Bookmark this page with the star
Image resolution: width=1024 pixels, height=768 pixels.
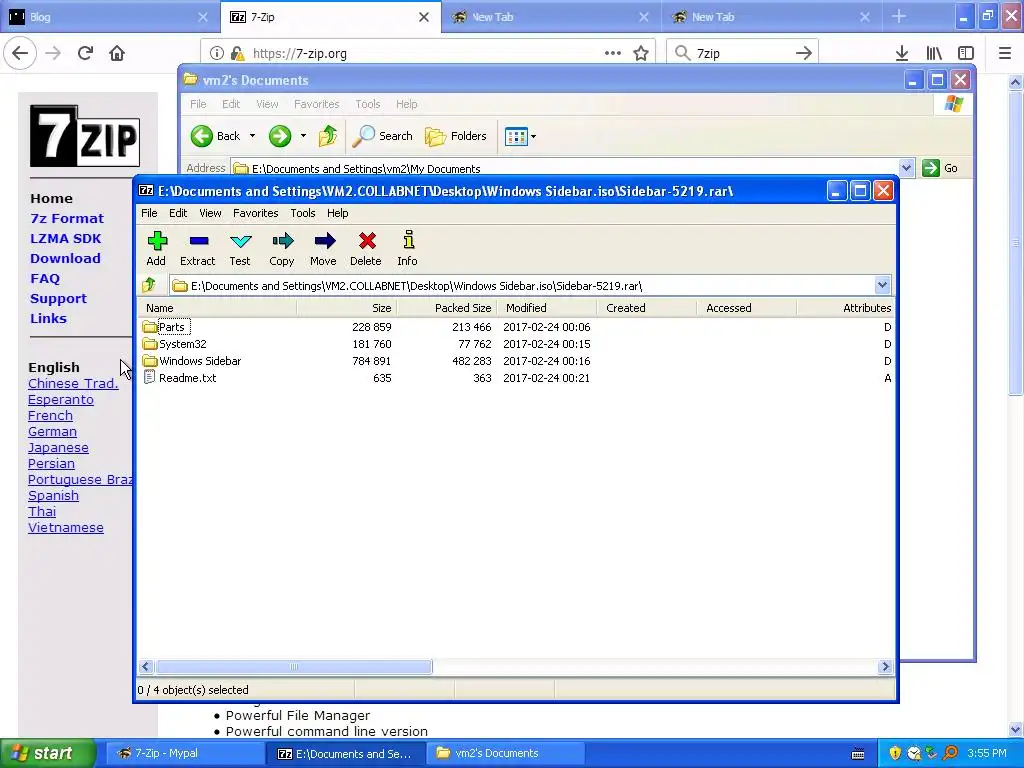click(641, 53)
